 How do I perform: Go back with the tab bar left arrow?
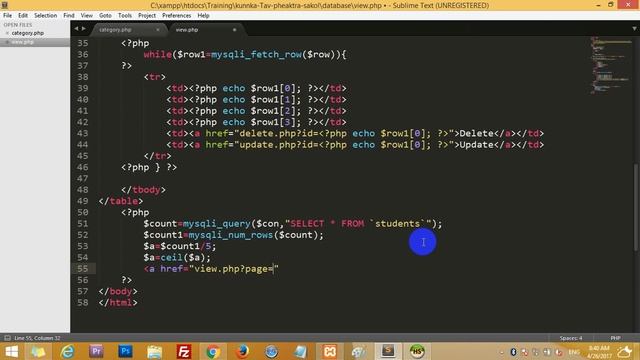76,29
